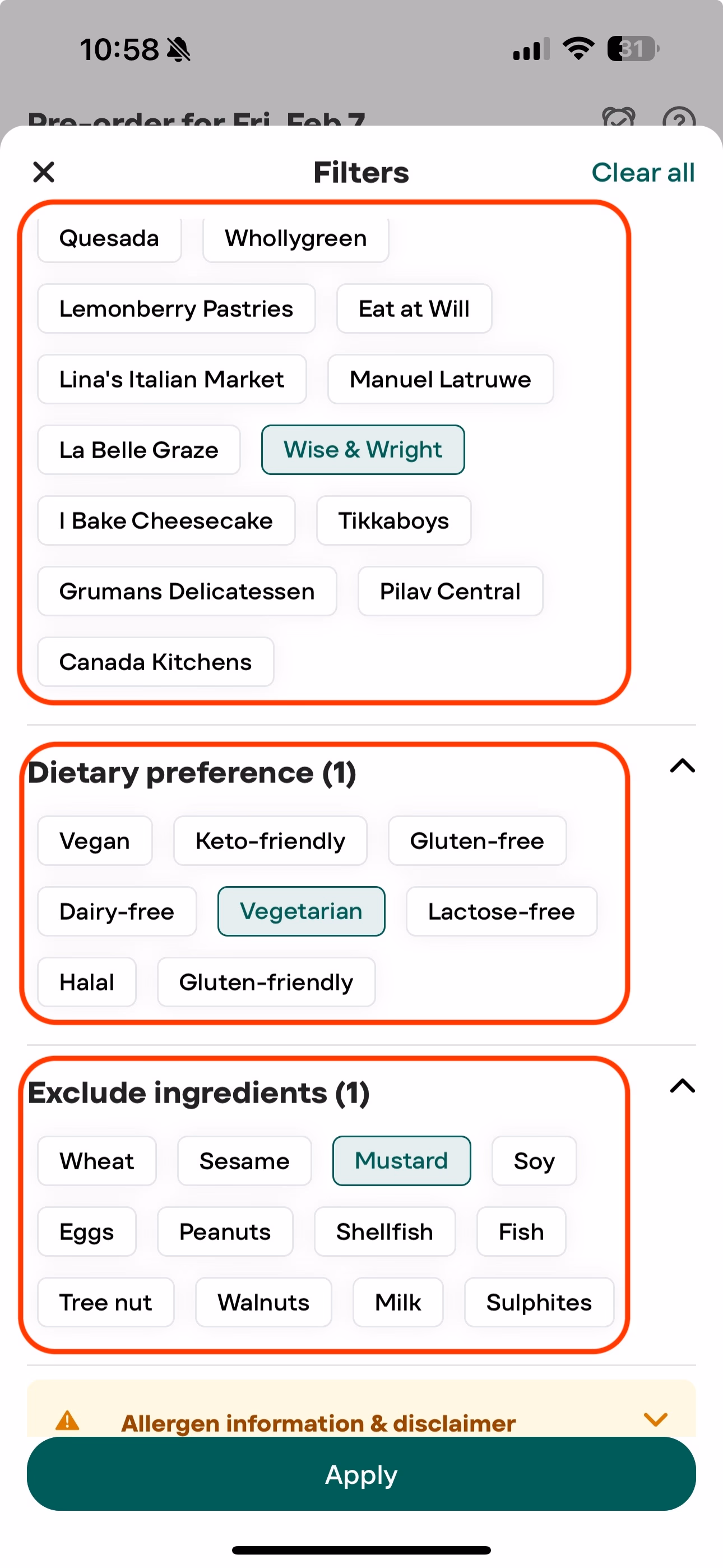
Task: Collapse the Exclude ingredients section
Action: click(682, 1086)
